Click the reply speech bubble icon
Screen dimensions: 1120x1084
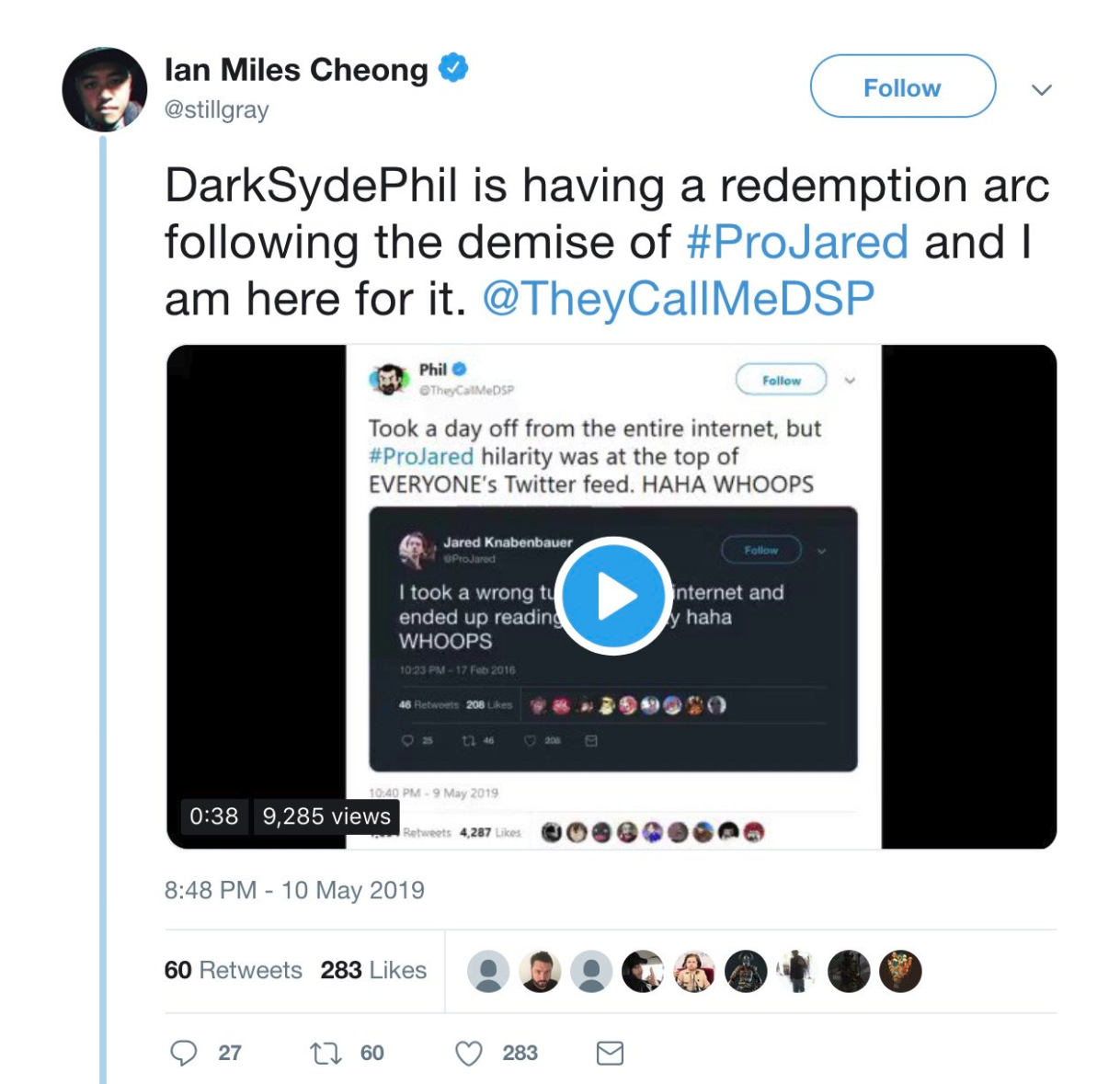pyautogui.click(x=184, y=1053)
